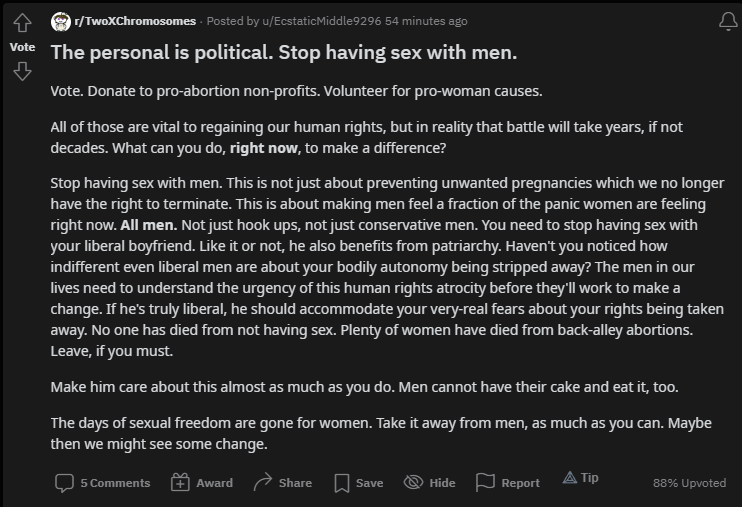Hide the post using the crossed-eye icon
This screenshot has height=507, width=742.
[413, 482]
